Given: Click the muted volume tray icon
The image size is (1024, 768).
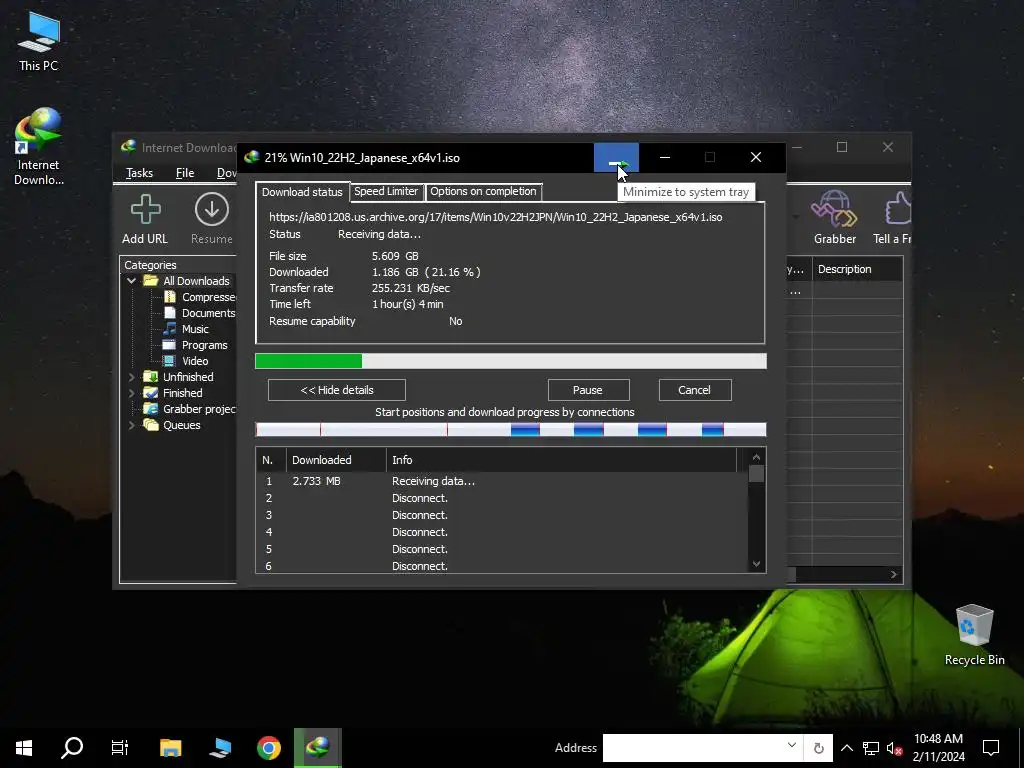Looking at the screenshot, I should [894, 748].
